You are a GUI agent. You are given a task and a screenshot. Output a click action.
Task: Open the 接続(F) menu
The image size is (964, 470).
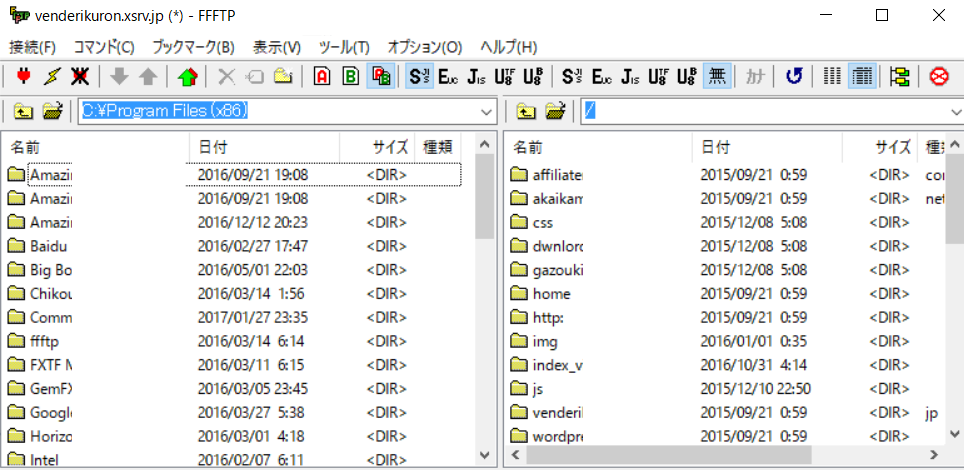tap(32, 47)
